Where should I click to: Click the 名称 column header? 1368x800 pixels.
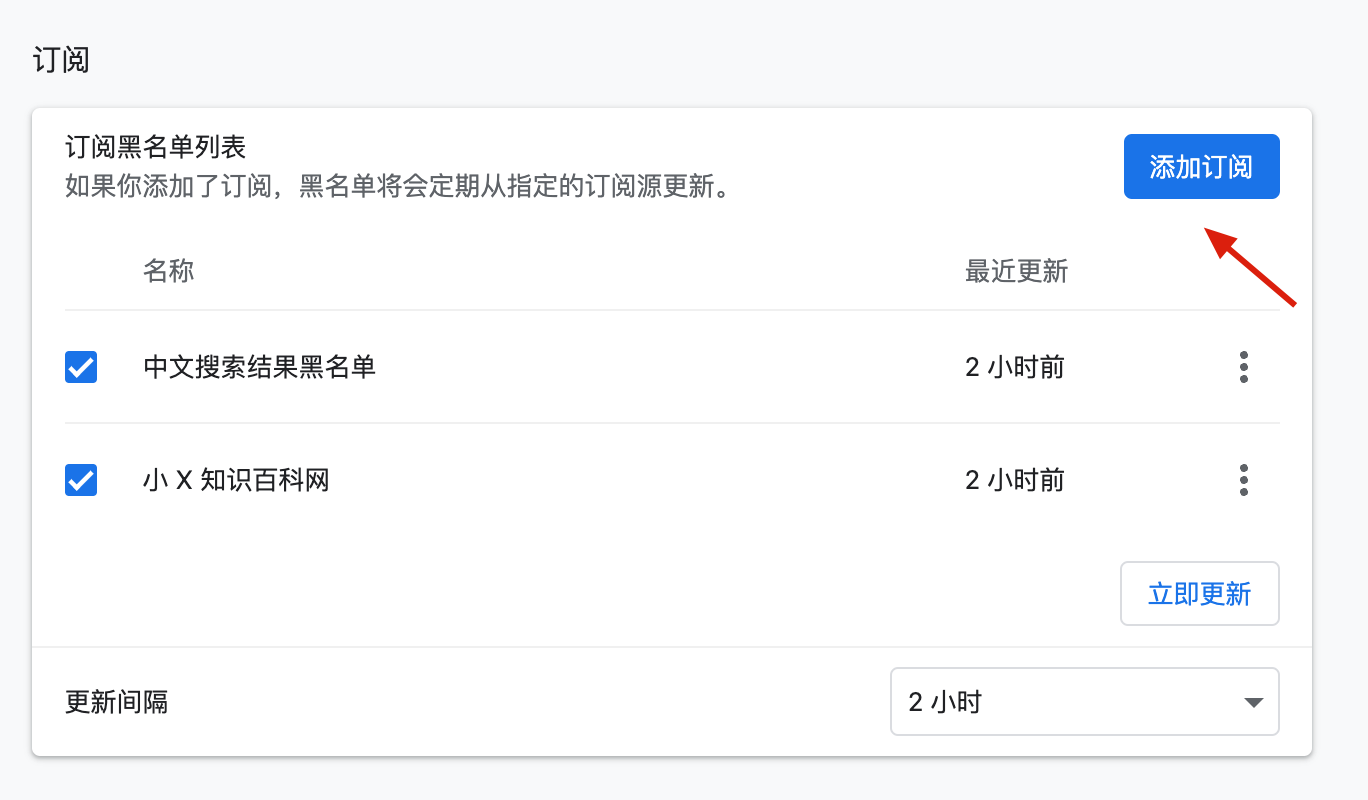pos(168,271)
